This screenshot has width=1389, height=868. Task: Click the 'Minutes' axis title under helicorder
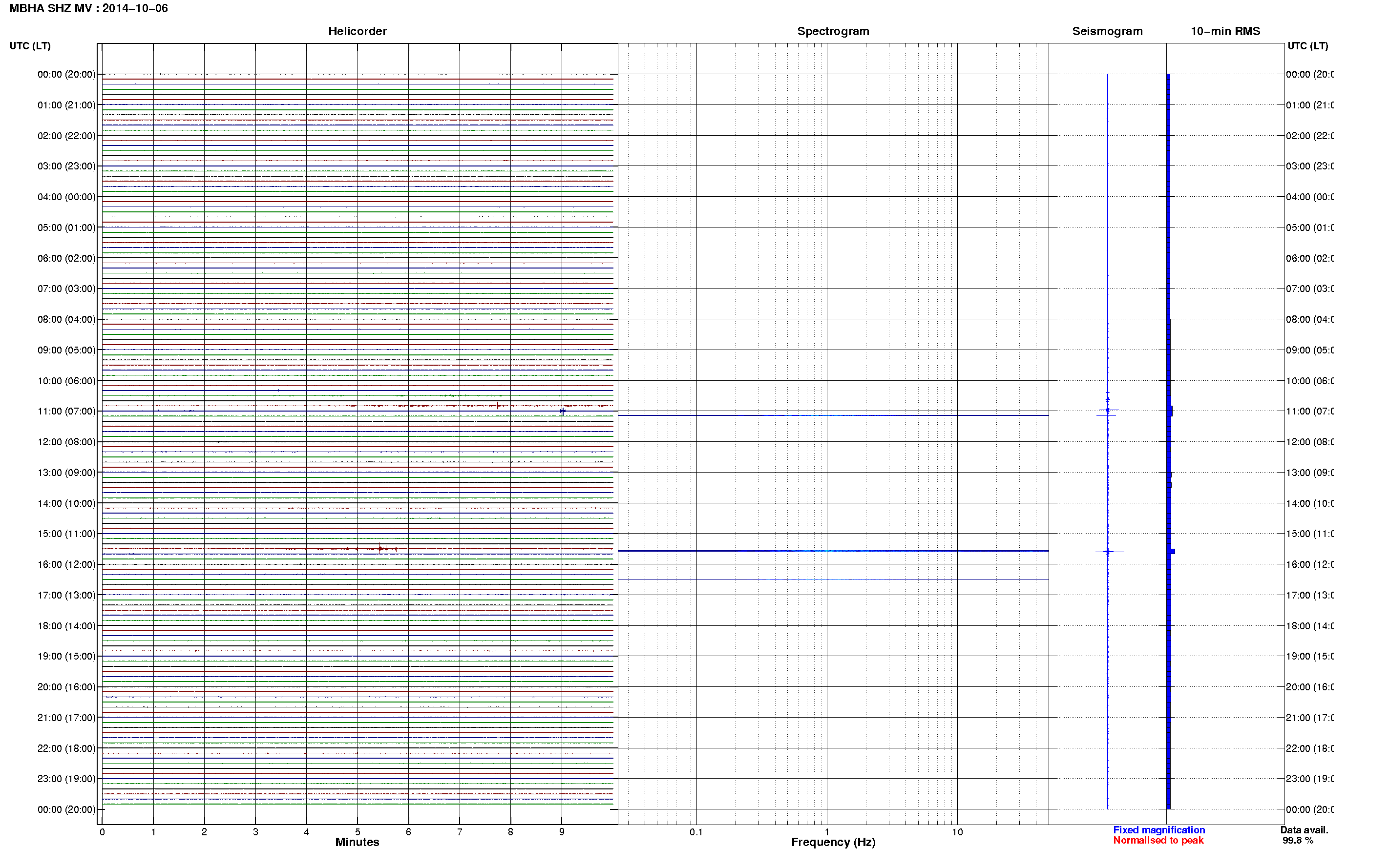[x=357, y=842]
